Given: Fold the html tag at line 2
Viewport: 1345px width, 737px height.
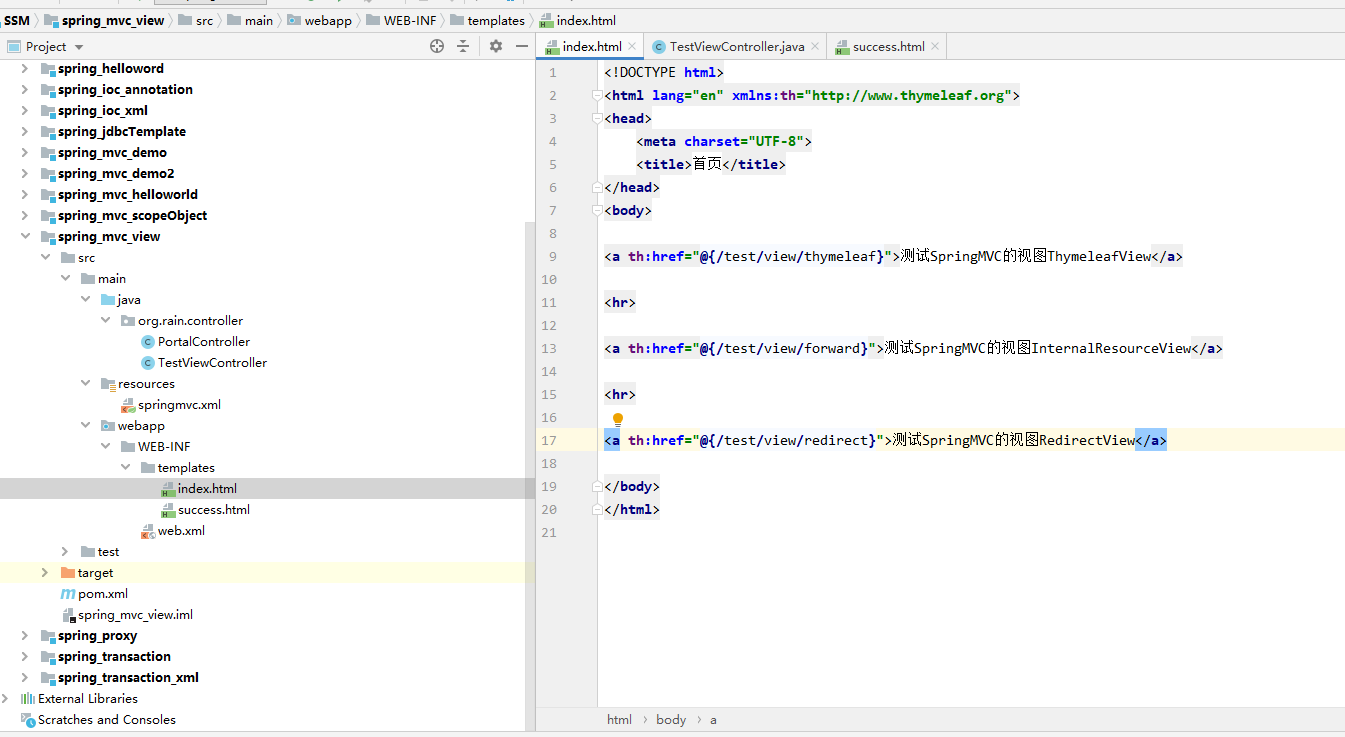Looking at the screenshot, I should click(x=597, y=96).
